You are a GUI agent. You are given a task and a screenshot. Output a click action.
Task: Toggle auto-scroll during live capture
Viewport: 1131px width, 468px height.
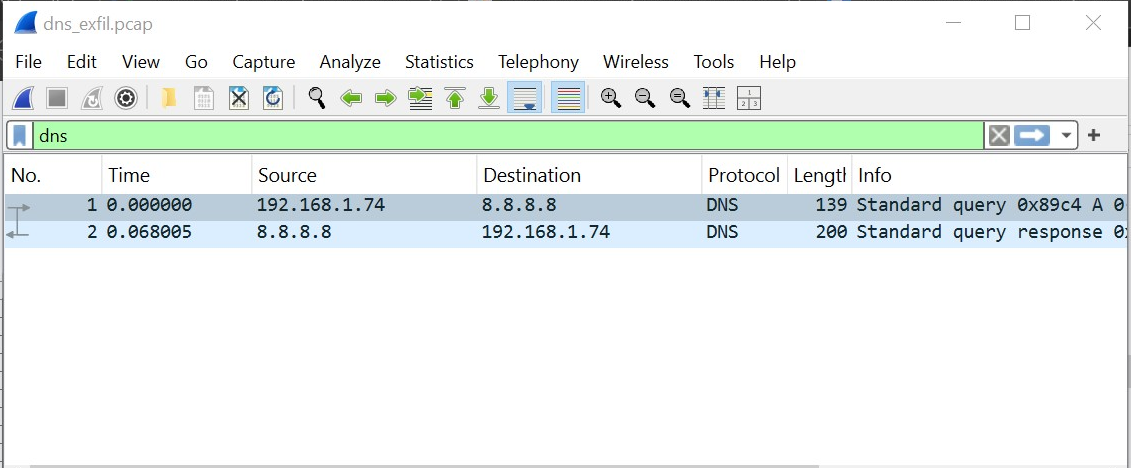[524, 98]
